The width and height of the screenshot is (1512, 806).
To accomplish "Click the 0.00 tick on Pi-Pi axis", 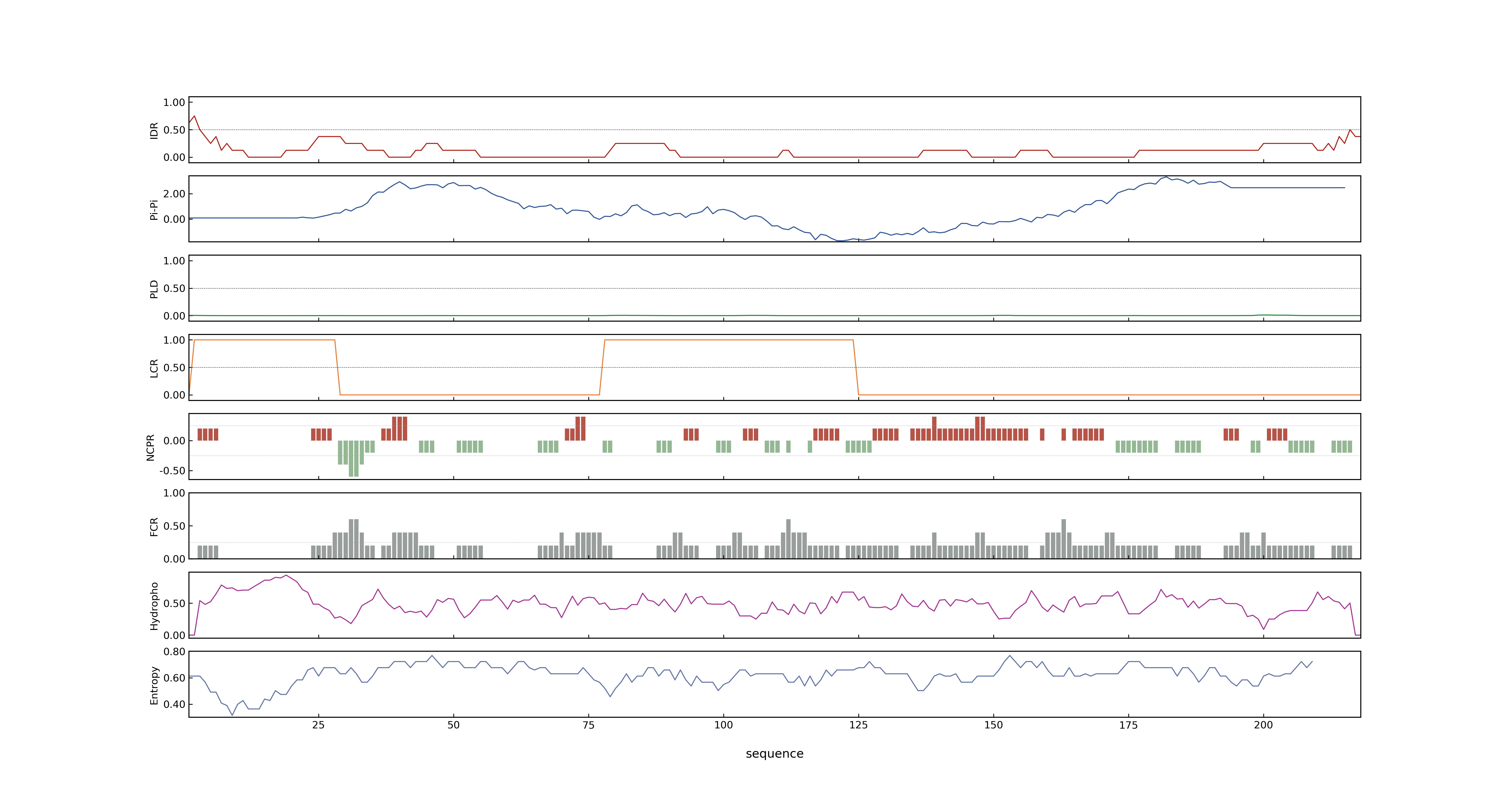I will (174, 219).
